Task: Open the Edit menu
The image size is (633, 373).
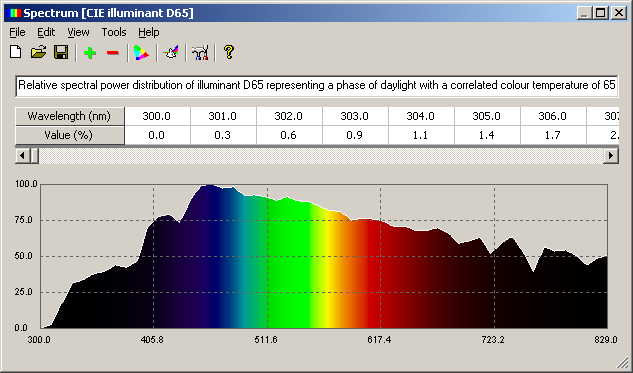Action: 46,32
